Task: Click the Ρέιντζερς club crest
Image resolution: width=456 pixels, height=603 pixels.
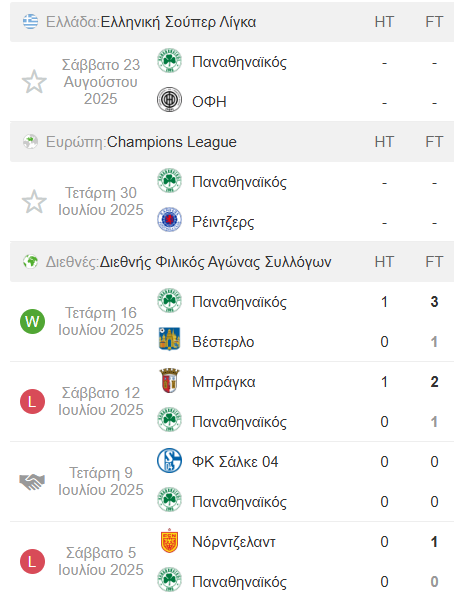Action: (x=169, y=220)
